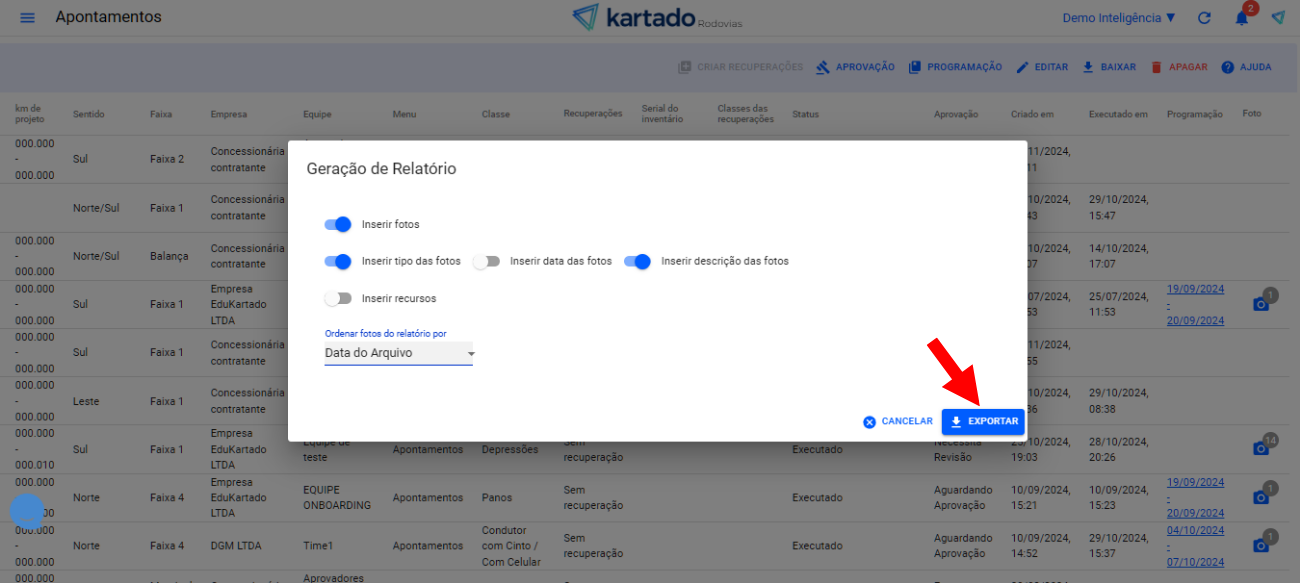
Task: Enable Inserir data das fotos switch
Action: 486,262
